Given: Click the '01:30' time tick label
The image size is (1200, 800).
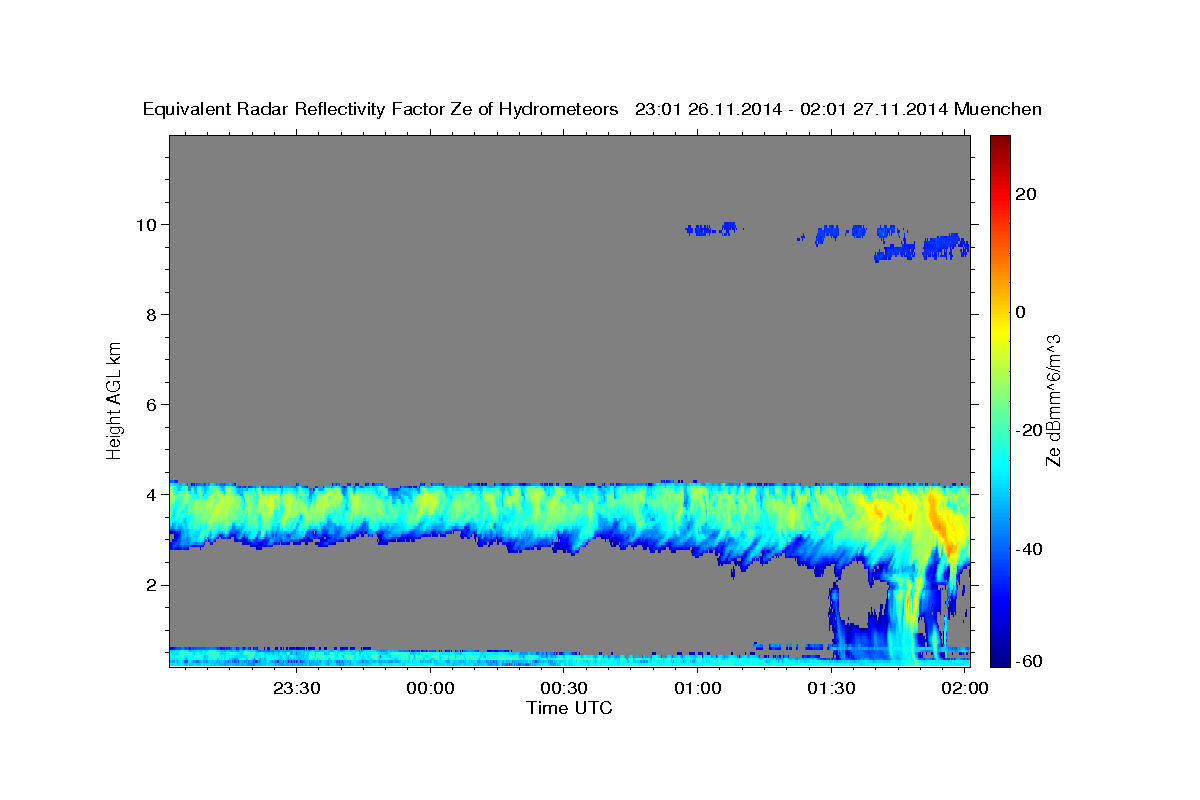Looking at the screenshot, I should coord(831,688).
